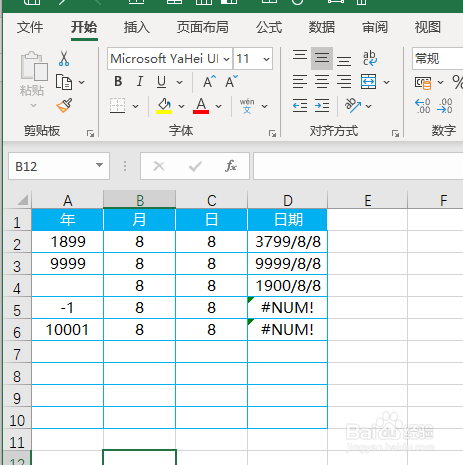Open the 文件 tab
Image resolution: width=463 pixels, height=465 pixels.
point(30,27)
